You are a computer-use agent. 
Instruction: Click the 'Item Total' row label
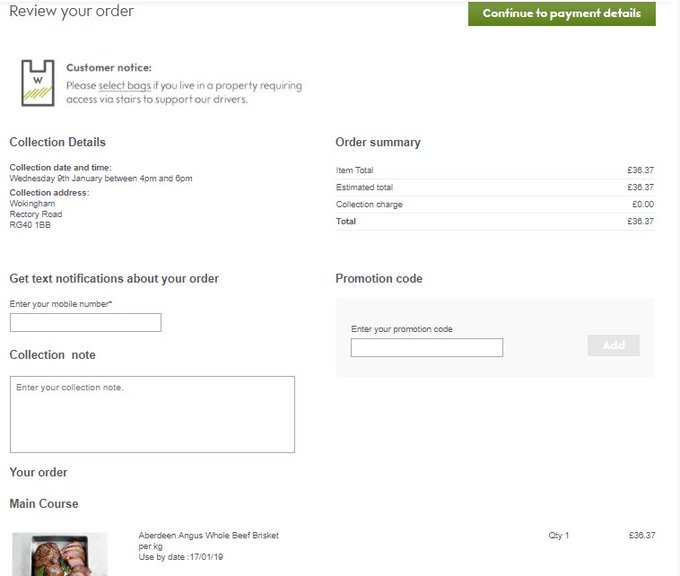[x=354, y=170]
